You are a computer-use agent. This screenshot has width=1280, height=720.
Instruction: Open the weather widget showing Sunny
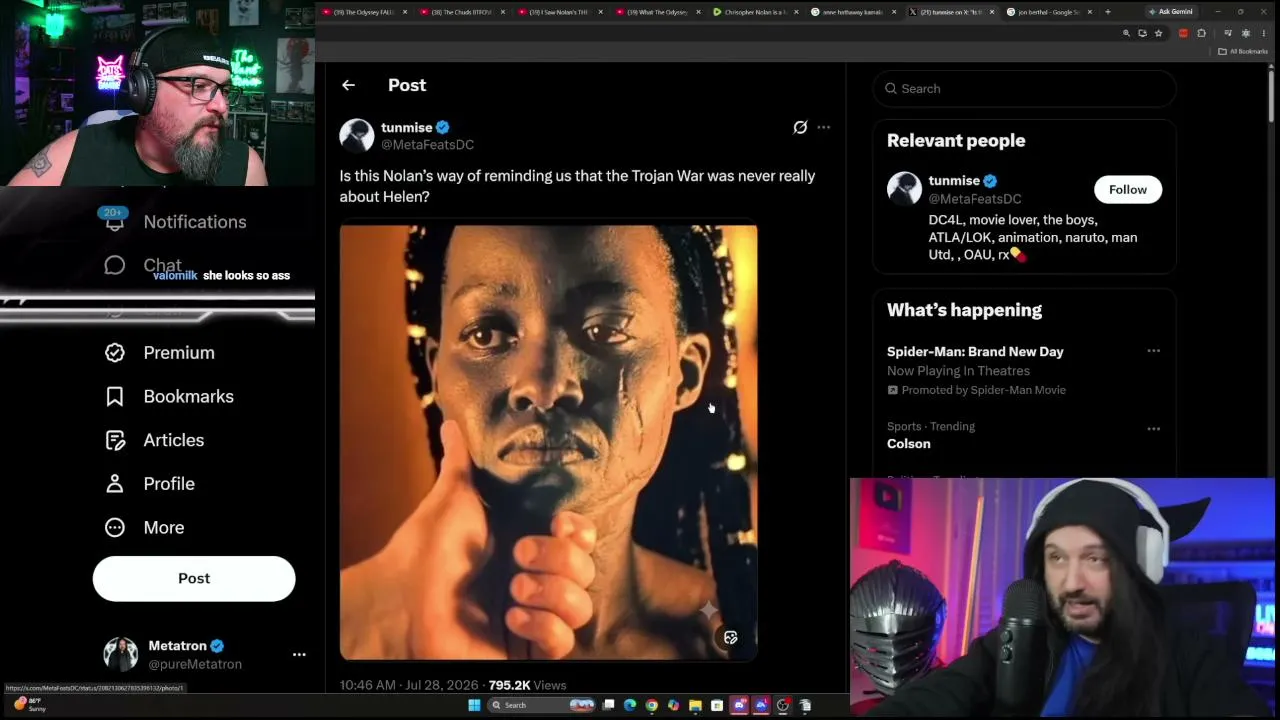point(28,705)
